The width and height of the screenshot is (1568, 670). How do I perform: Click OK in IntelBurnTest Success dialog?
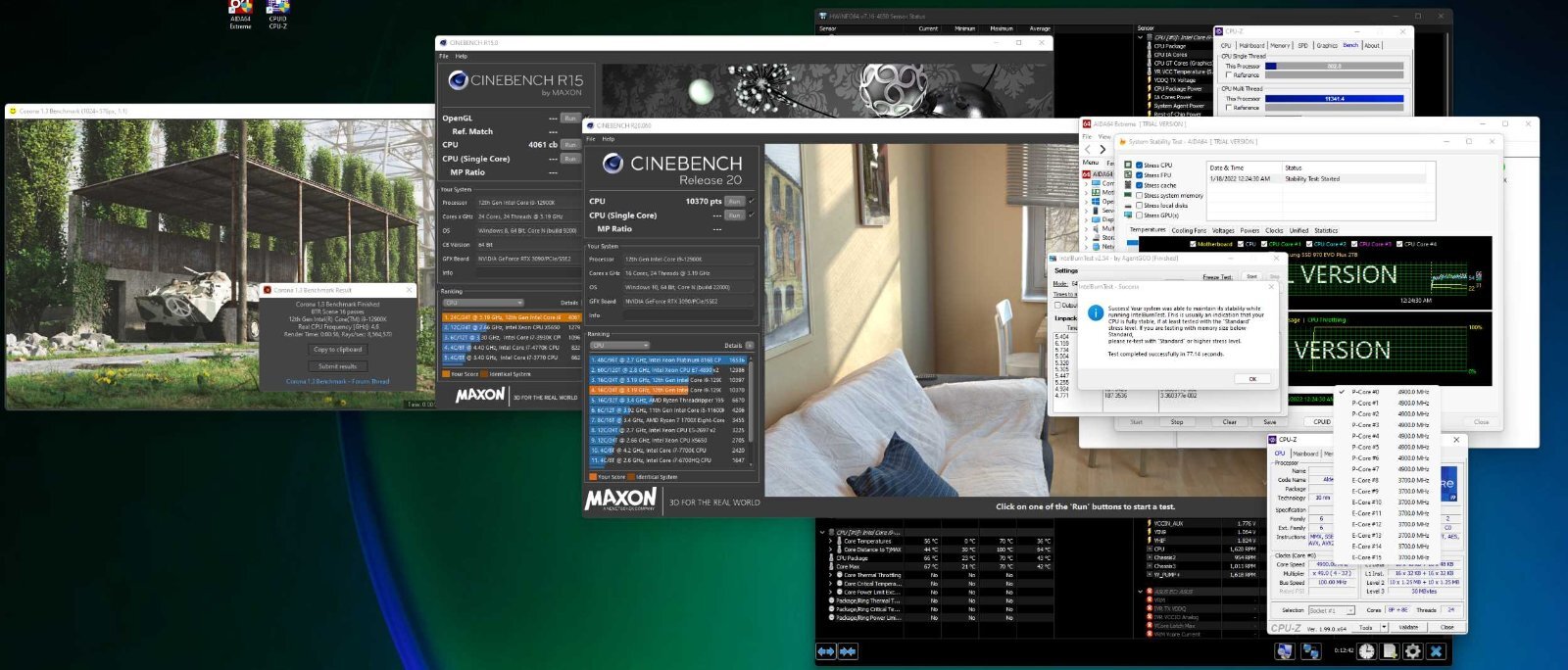[x=1251, y=378]
